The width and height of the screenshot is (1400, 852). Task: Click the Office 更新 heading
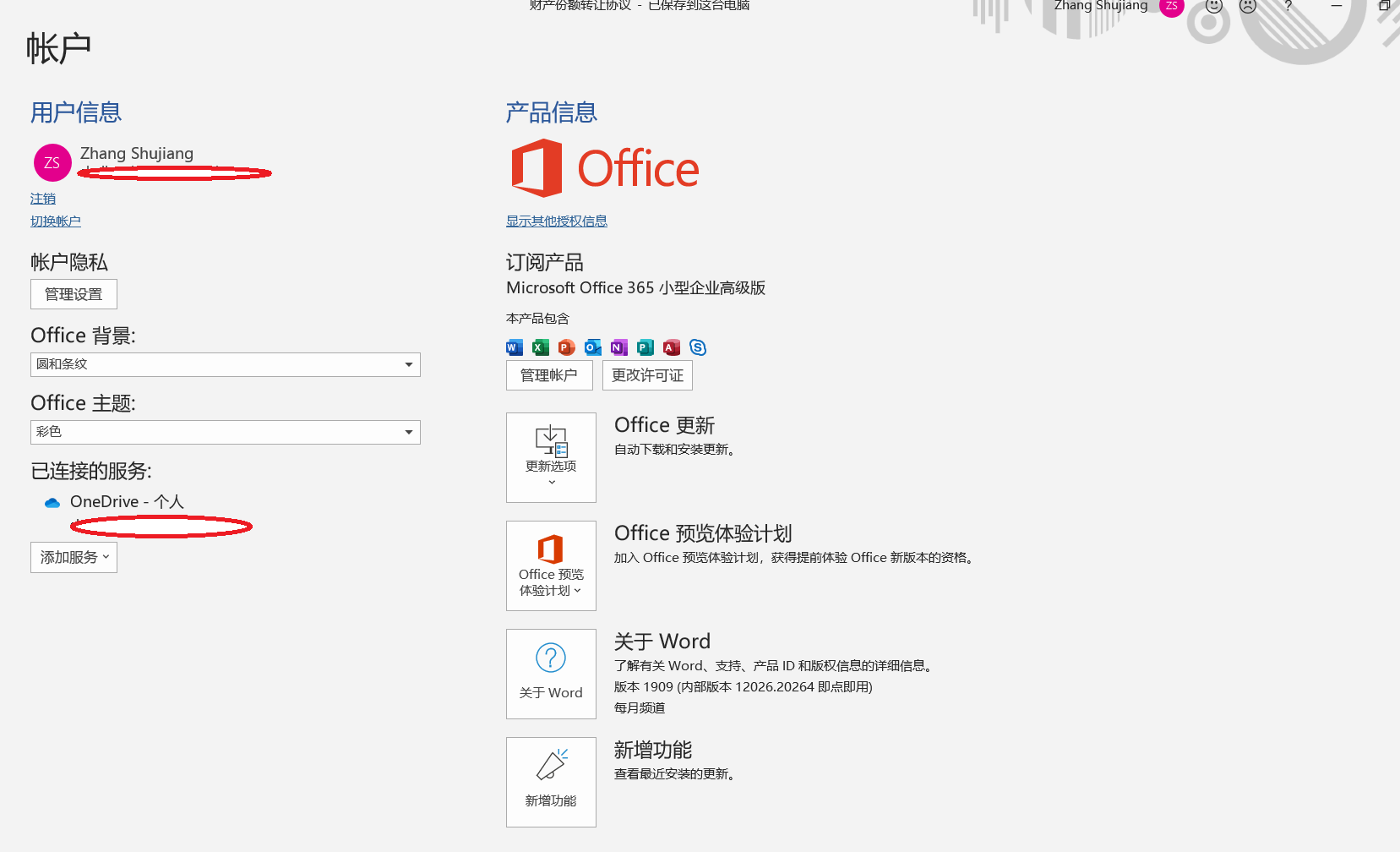point(665,425)
